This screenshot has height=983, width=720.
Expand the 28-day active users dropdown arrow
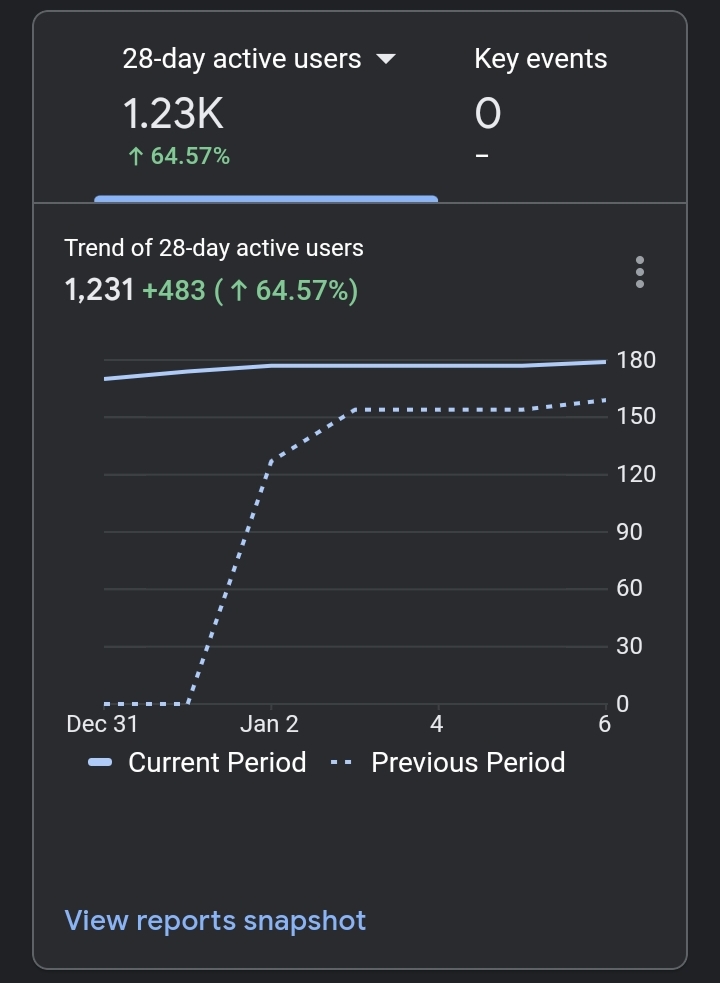pos(385,59)
